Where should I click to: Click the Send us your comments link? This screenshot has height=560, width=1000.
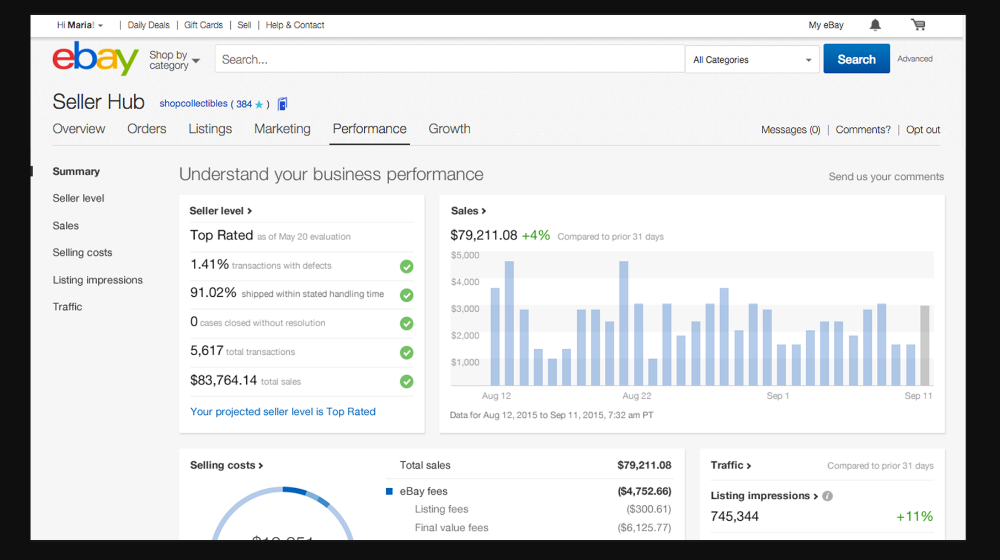coord(886,177)
